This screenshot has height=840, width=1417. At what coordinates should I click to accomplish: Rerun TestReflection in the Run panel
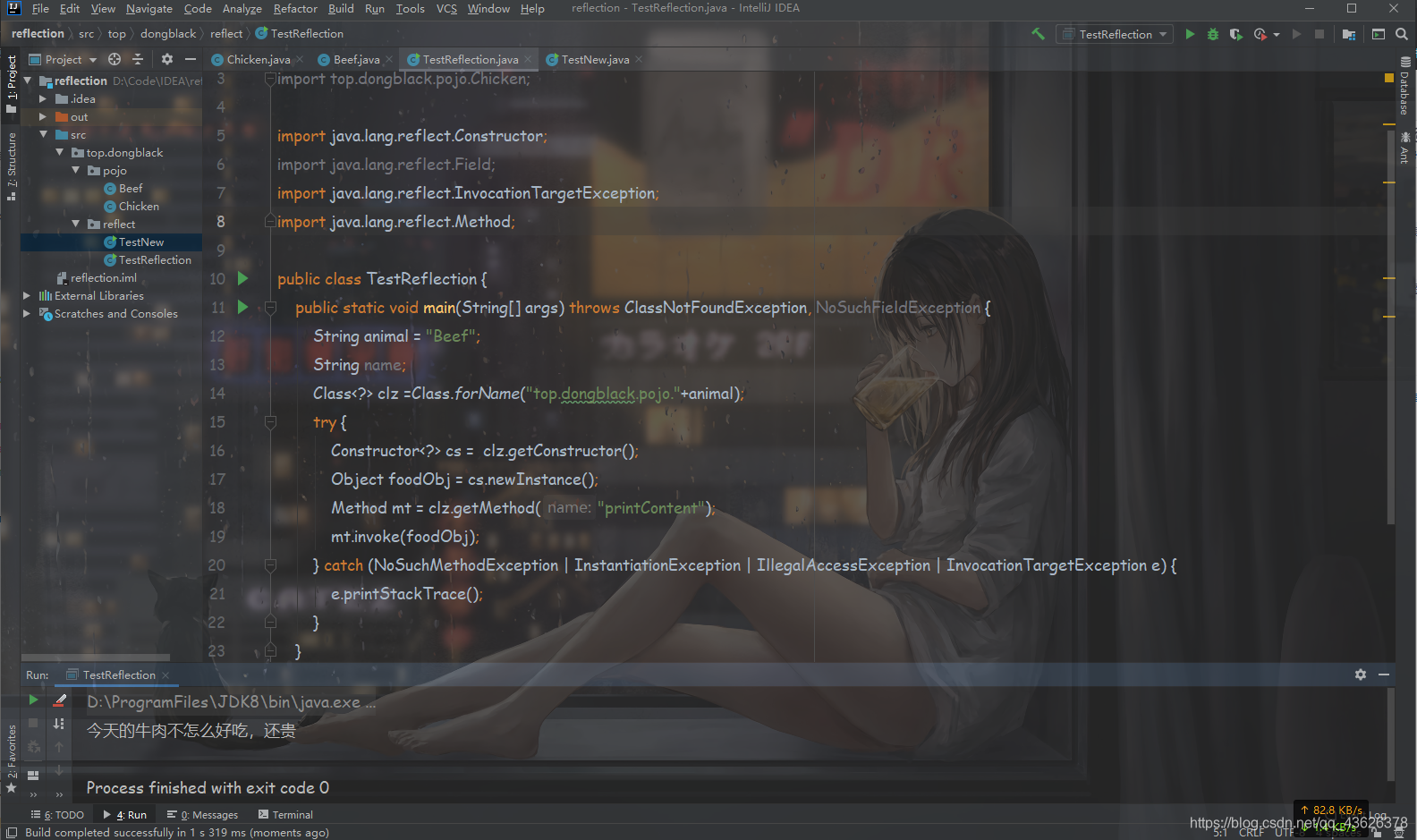tap(33, 700)
